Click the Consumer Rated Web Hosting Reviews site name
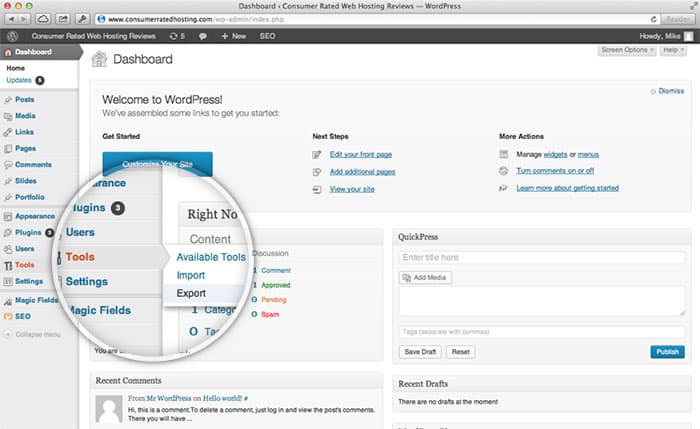The height and width of the screenshot is (429, 700). coord(93,36)
